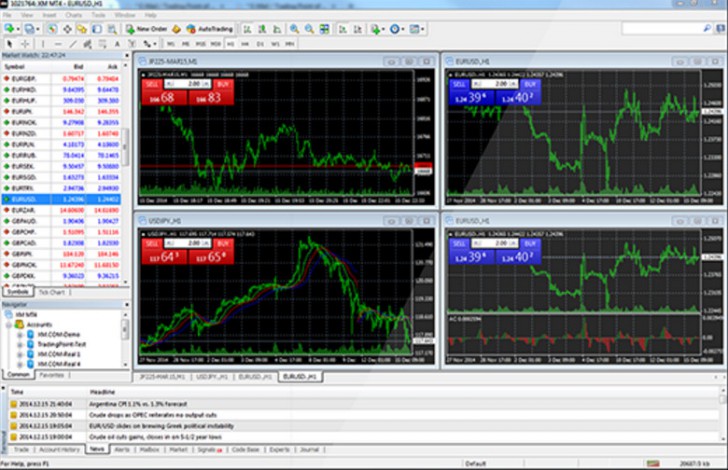Switch chart to bar chart icon

pos(247,29)
